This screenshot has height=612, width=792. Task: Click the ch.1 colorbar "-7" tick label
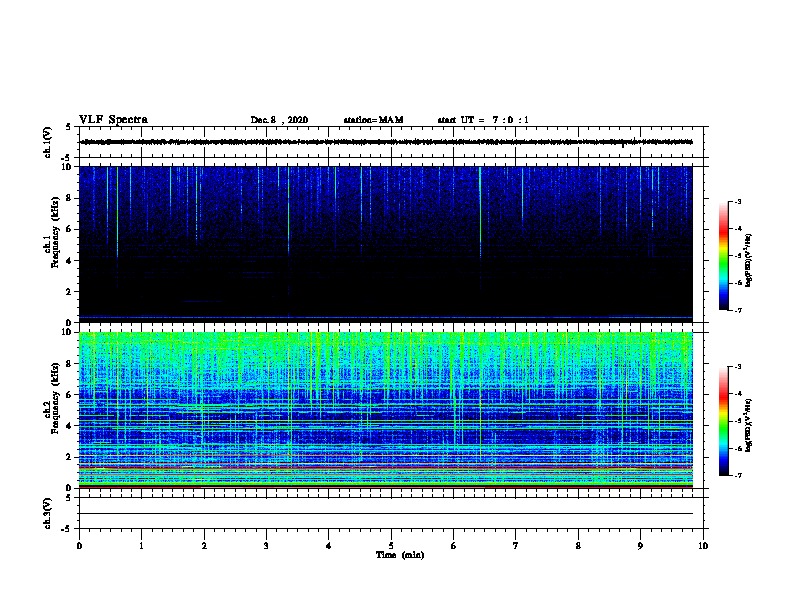coord(737,310)
